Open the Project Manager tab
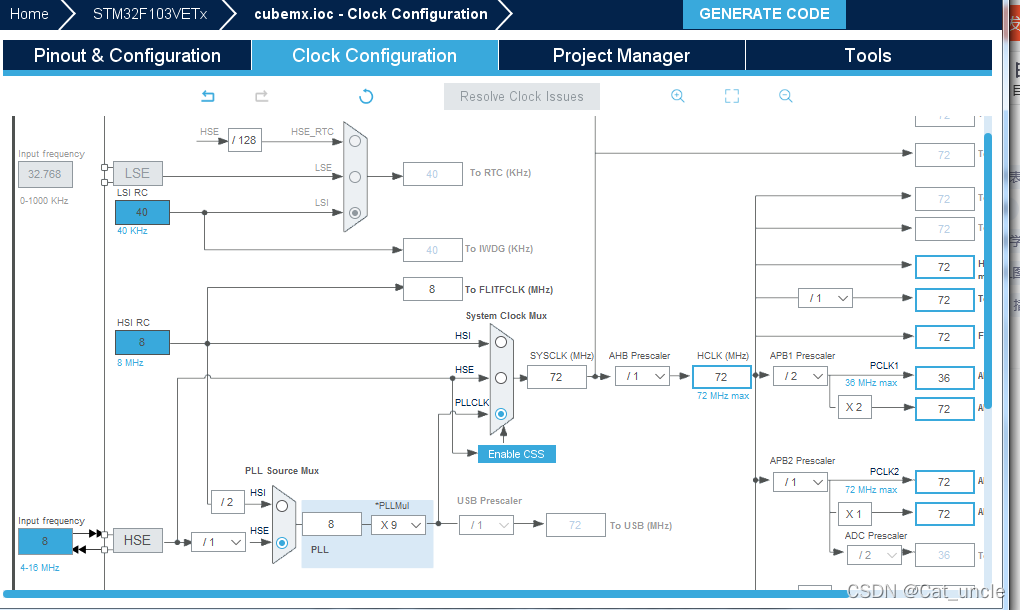This screenshot has height=610, width=1020. (x=621, y=55)
